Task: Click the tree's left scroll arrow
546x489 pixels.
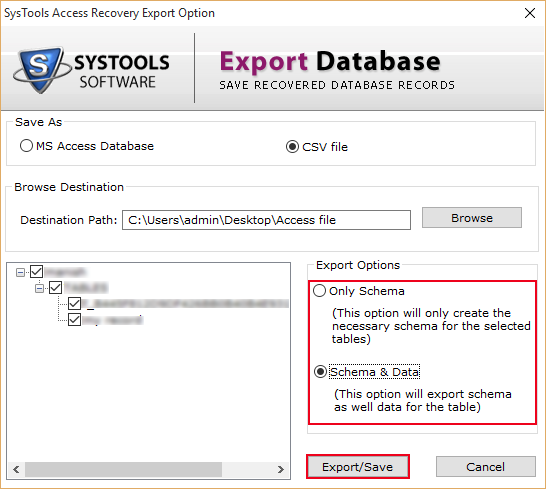Action: (16, 469)
